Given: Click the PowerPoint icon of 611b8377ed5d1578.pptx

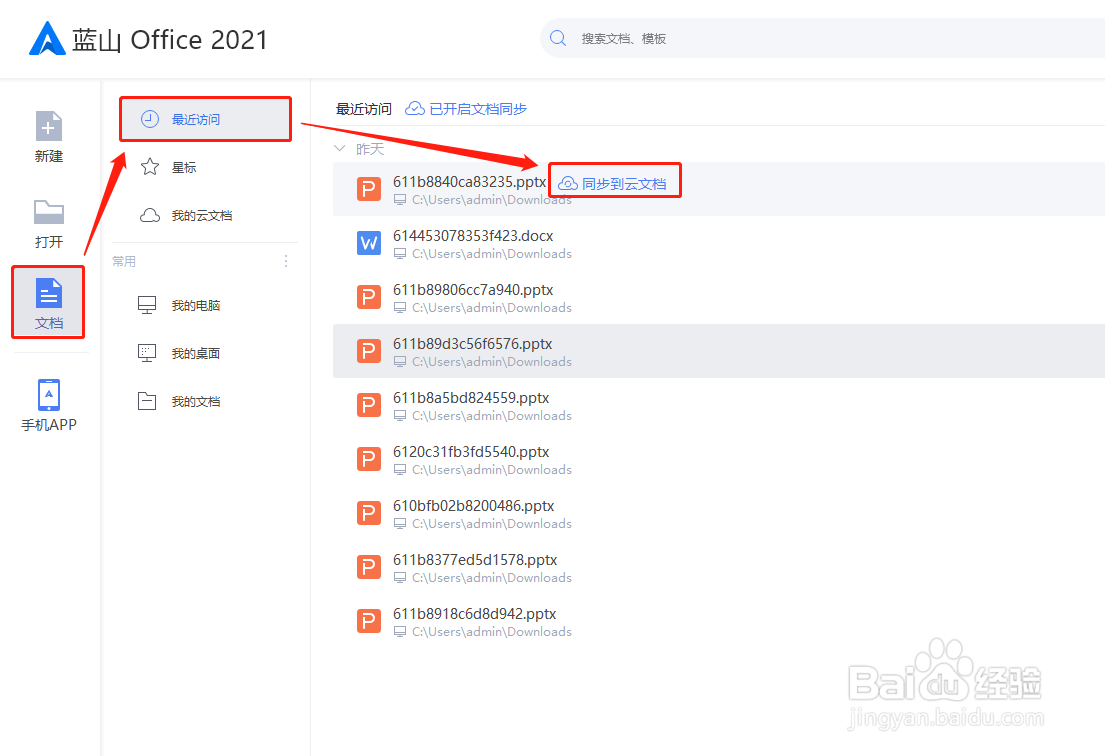Looking at the screenshot, I should pyautogui.click(x=369, y=567).
